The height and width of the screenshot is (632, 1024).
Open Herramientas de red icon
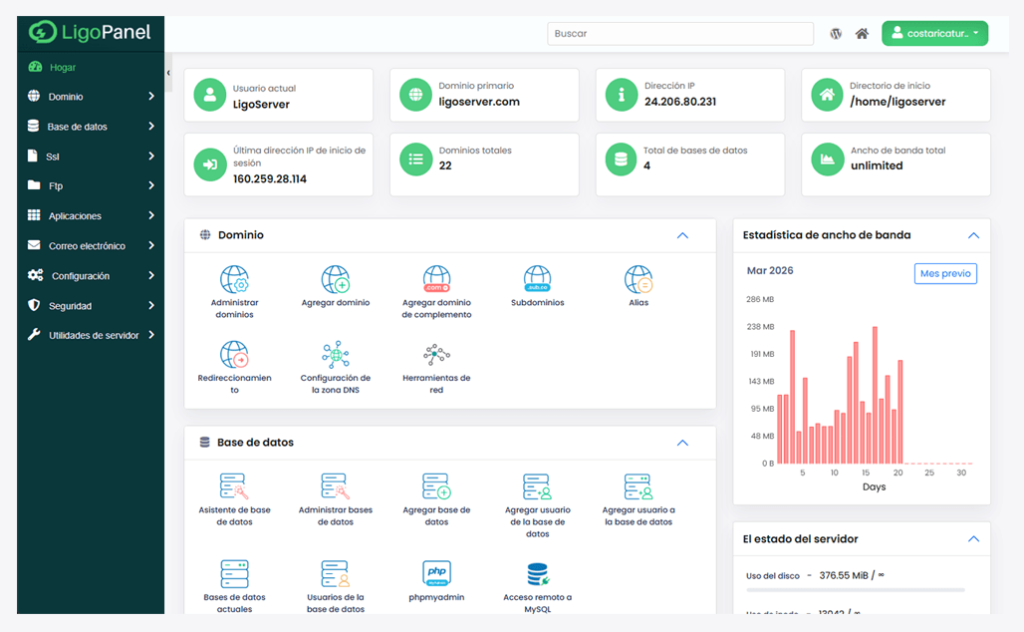[x=436, y=356]
